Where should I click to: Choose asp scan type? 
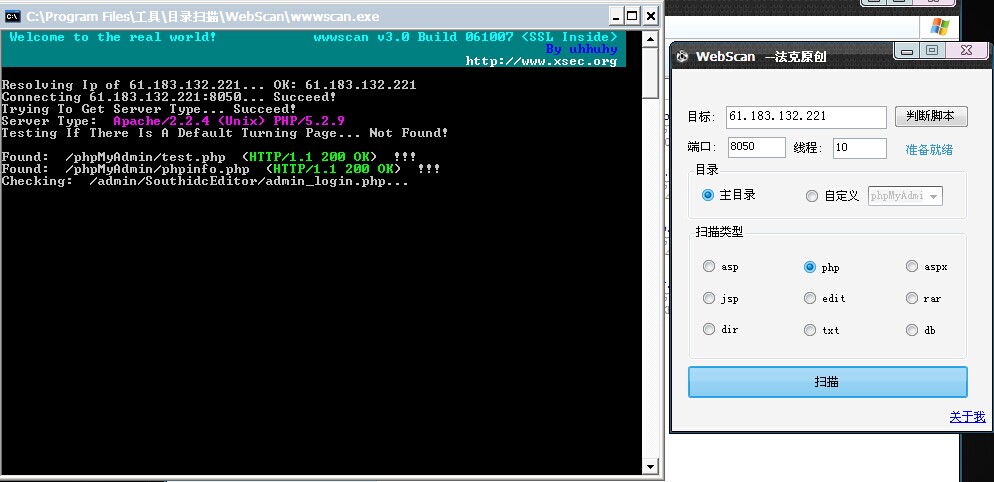709,266
